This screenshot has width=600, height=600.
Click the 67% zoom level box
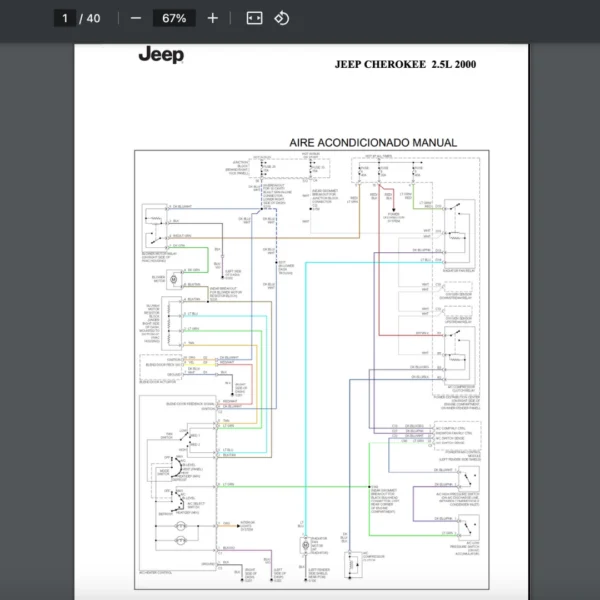point(174,18)
